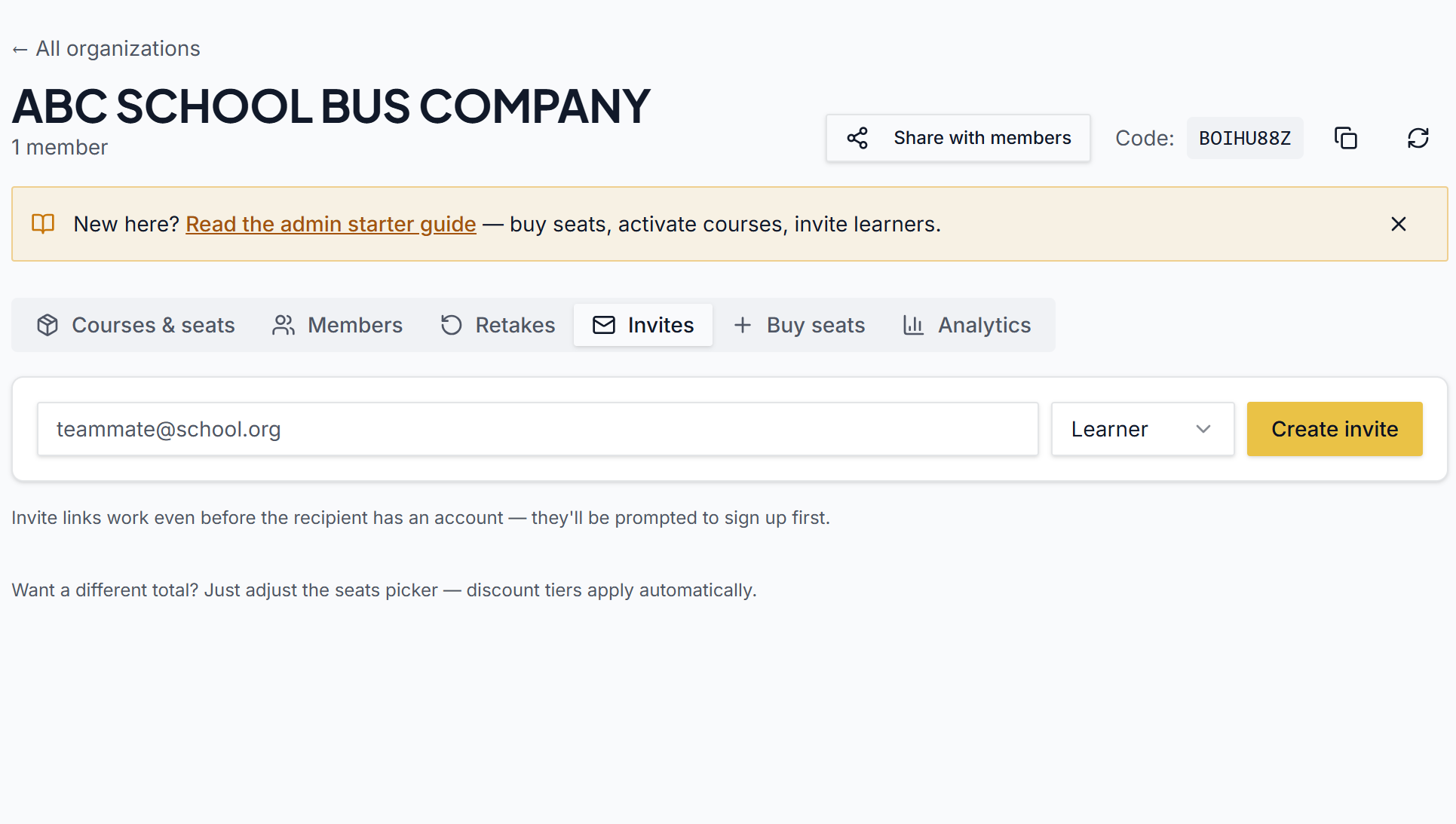Copy the organization code
Screen dimensions: 1456x824
click(1346, 138)
